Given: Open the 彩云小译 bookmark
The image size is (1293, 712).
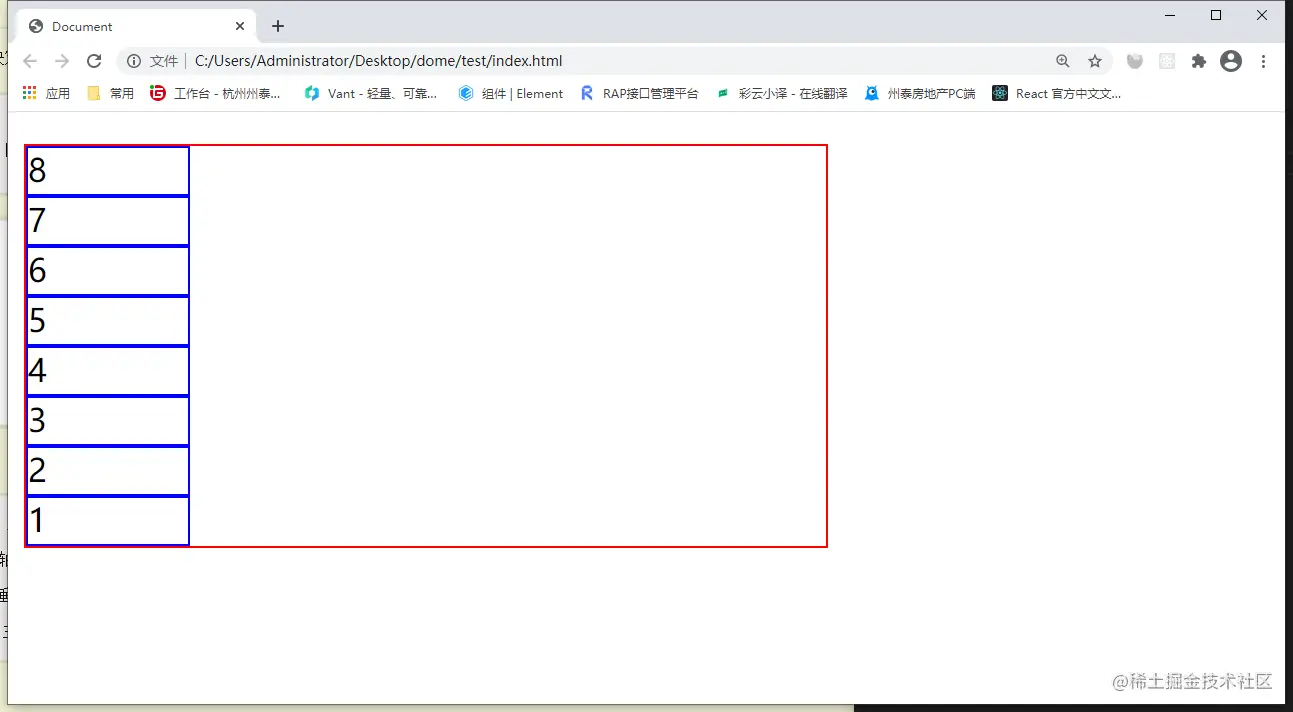Looking at the screenshot, I should (x=781, y=93).
